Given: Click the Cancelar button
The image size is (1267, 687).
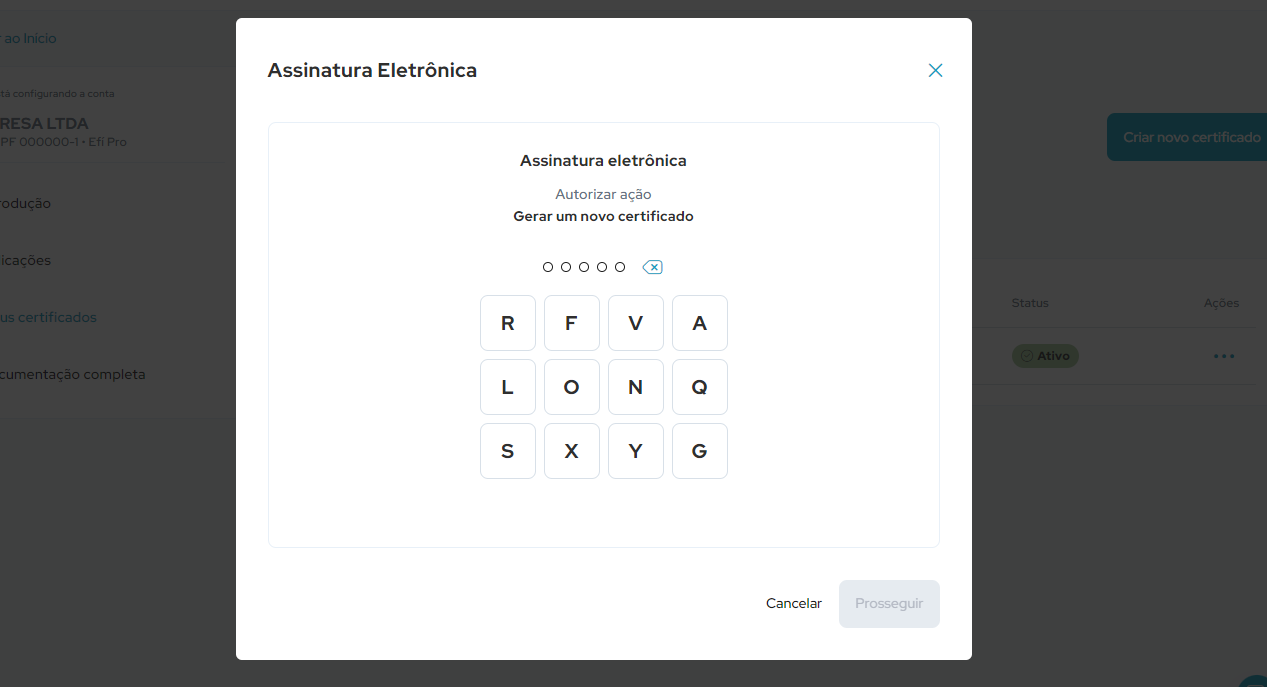Looking at the screenshot, I should [793, 603].
